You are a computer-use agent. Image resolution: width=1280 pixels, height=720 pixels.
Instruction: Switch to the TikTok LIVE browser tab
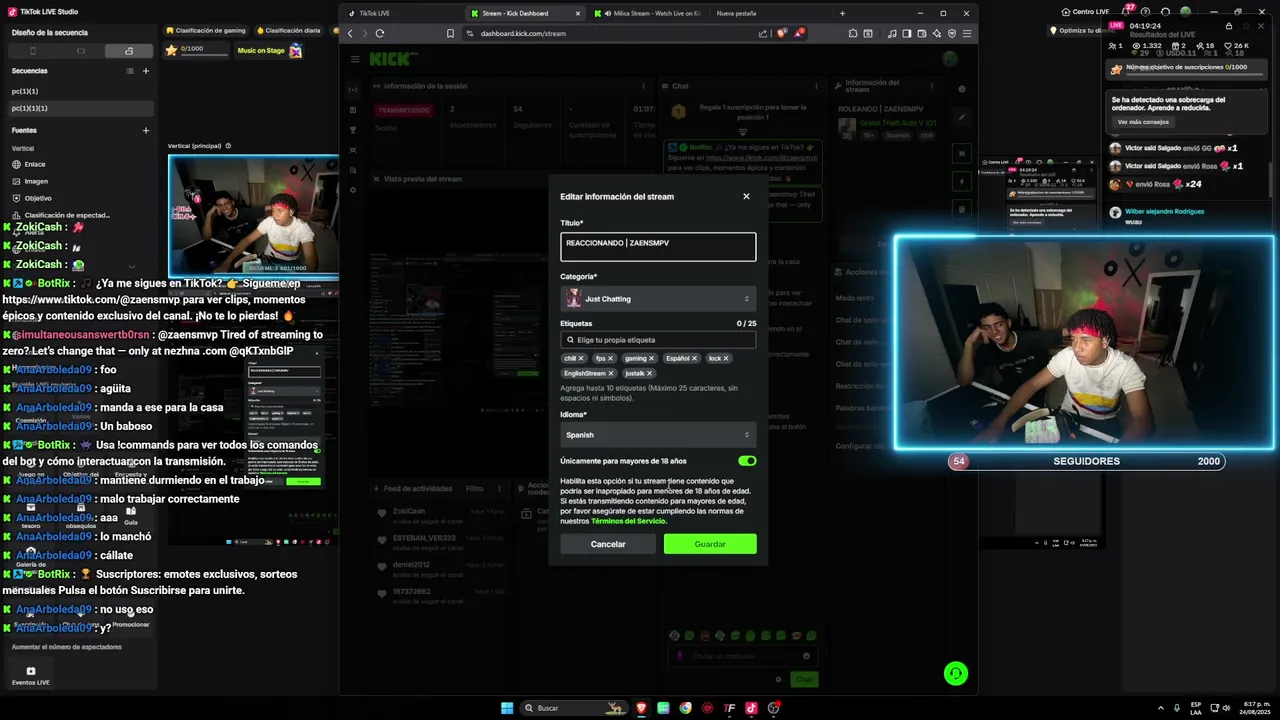[x=400, y=13]
